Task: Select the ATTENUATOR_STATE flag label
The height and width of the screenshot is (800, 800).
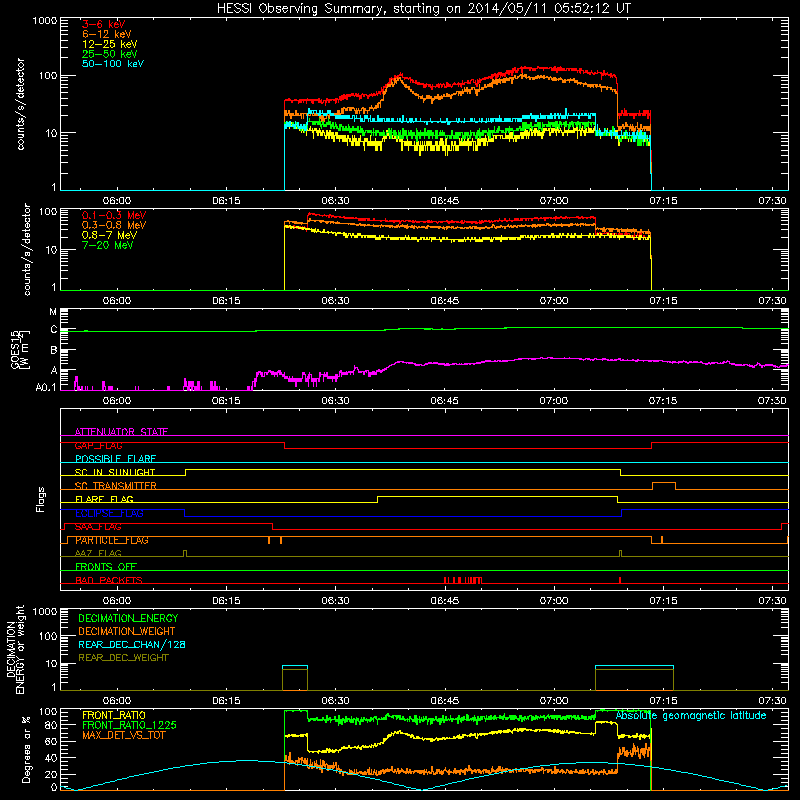Action: tap(121, 432)
